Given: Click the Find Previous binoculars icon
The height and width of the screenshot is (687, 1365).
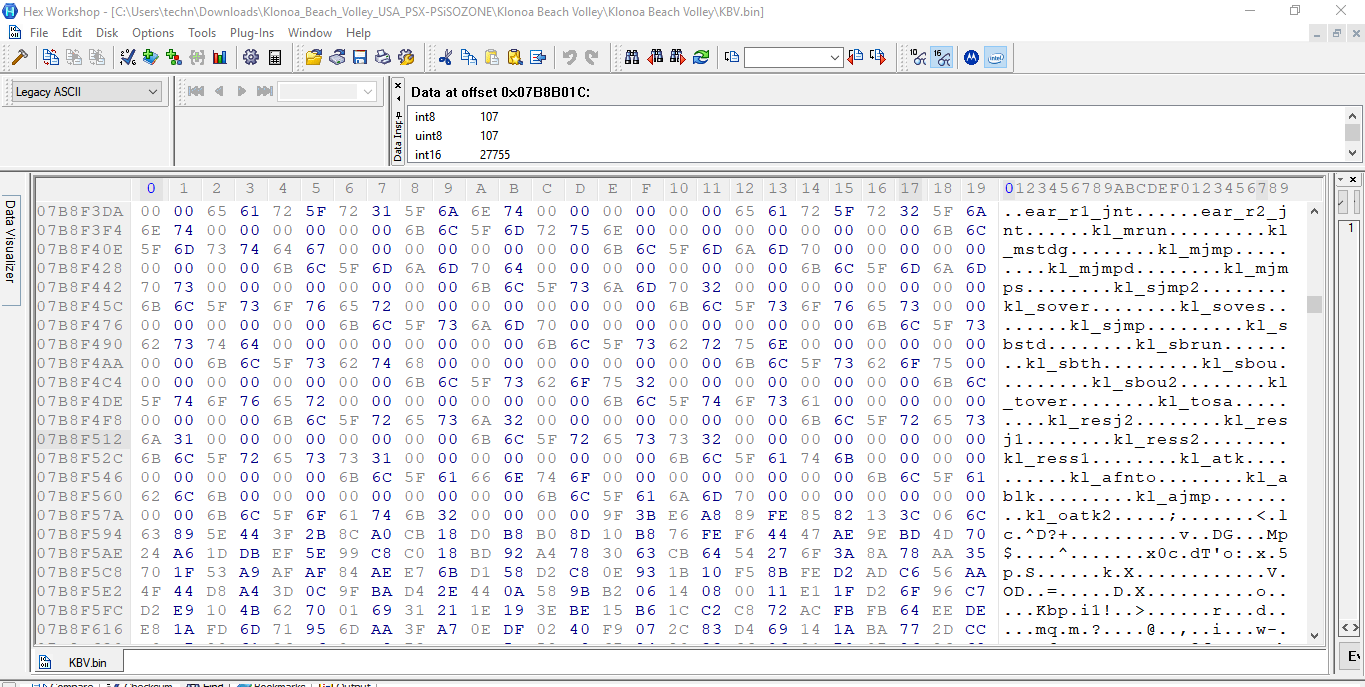Looking at the screenshot, I should [x=655, y=57].
